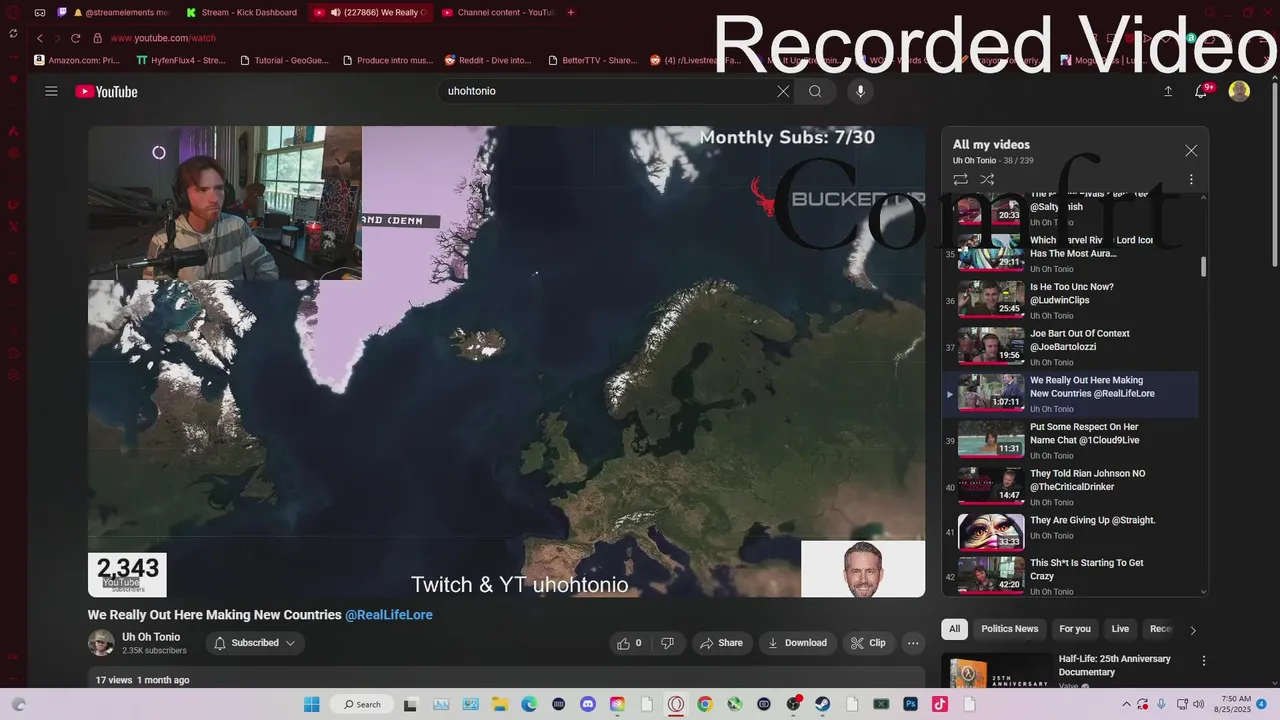Open the @RealLifeLore link in title
The image size is (1280, 720).
(389, 615)
